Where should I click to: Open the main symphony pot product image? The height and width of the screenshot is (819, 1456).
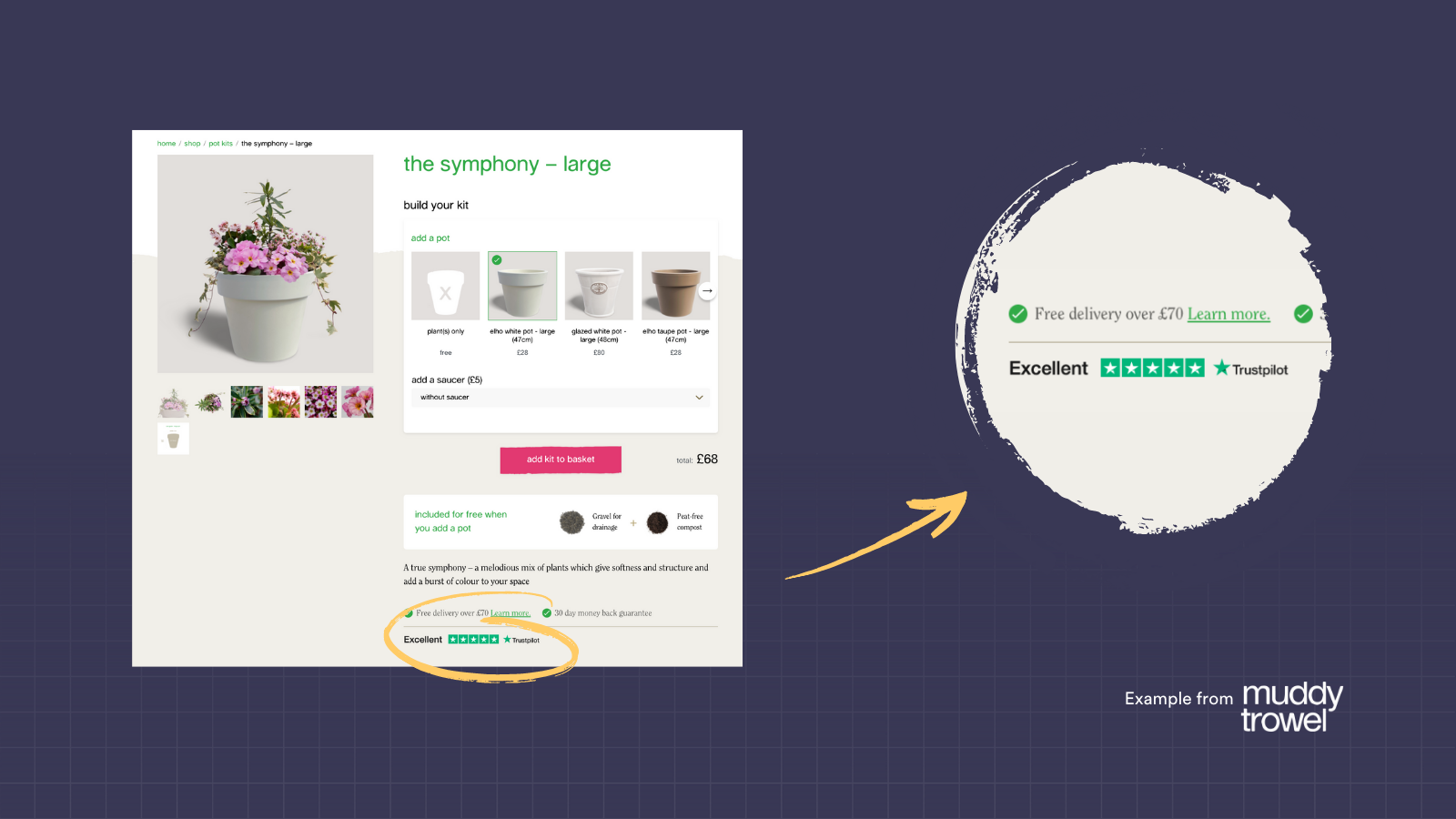(266, 264)
